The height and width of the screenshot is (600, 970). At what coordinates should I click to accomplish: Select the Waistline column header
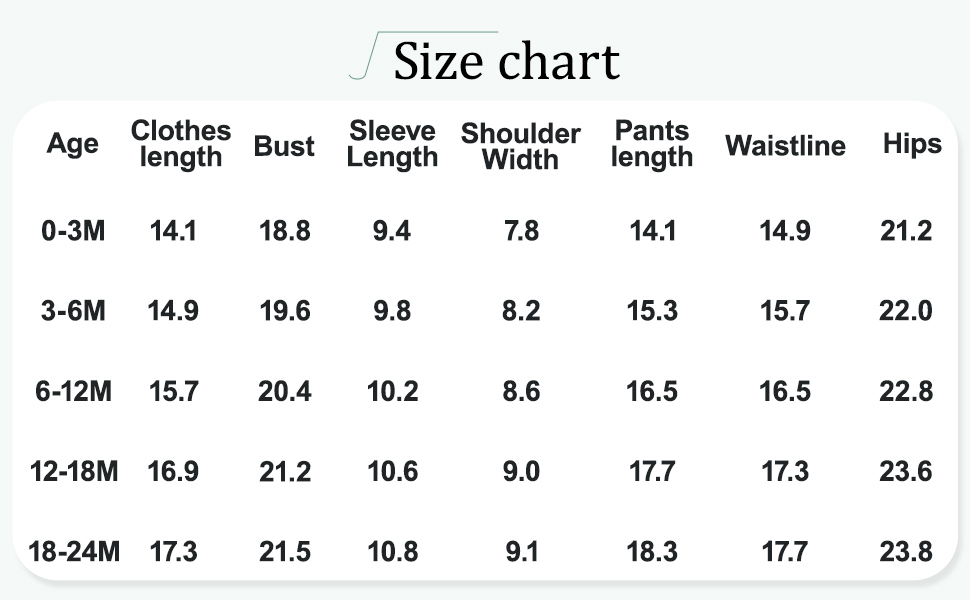click(x=785, y=146)
